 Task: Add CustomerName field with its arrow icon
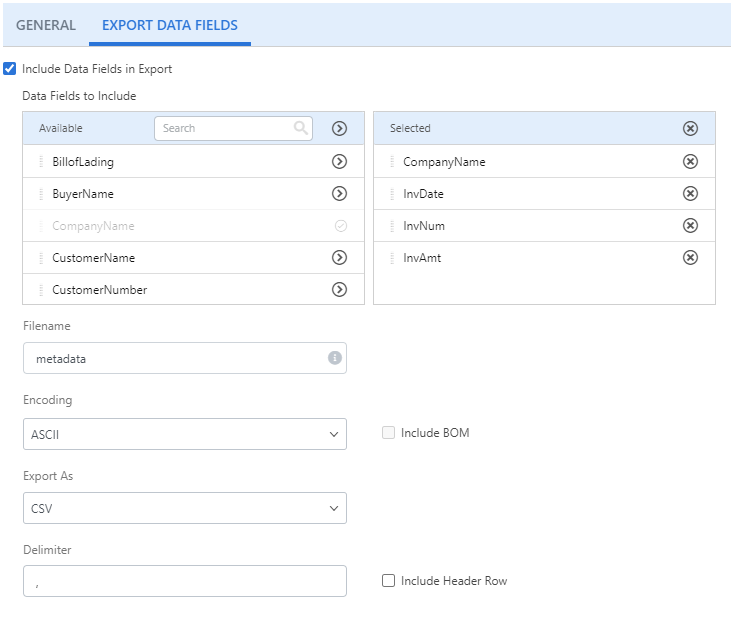[x=339, y=257]
